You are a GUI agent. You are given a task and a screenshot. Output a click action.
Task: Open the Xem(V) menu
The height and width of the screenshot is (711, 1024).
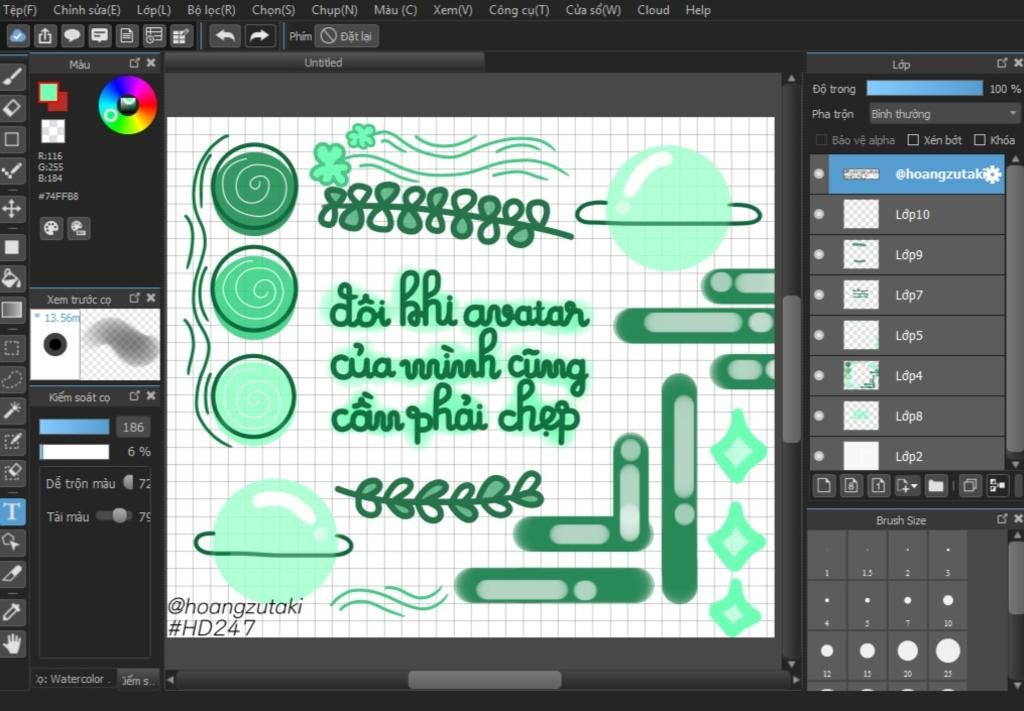tap(453, 10)
